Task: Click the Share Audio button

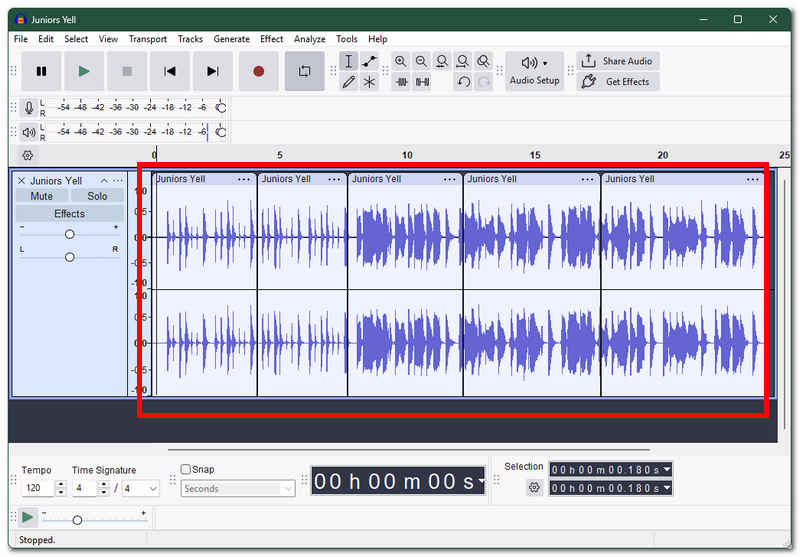Action: click(618, 61)
